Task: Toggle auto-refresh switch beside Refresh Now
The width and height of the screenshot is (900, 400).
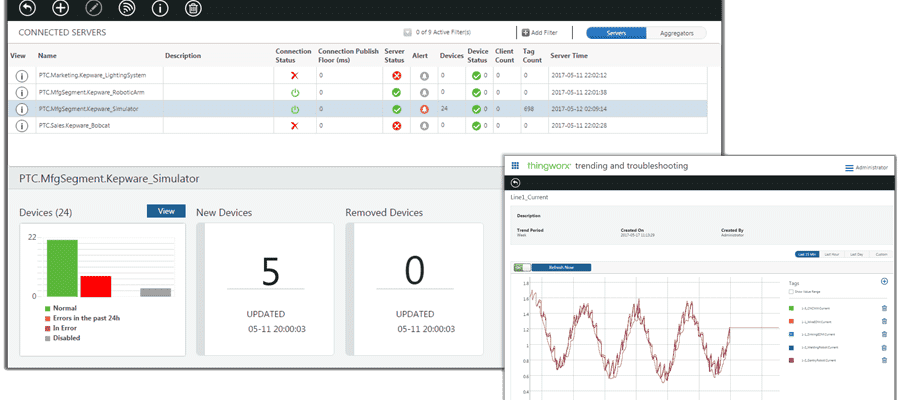Action: 522,267
